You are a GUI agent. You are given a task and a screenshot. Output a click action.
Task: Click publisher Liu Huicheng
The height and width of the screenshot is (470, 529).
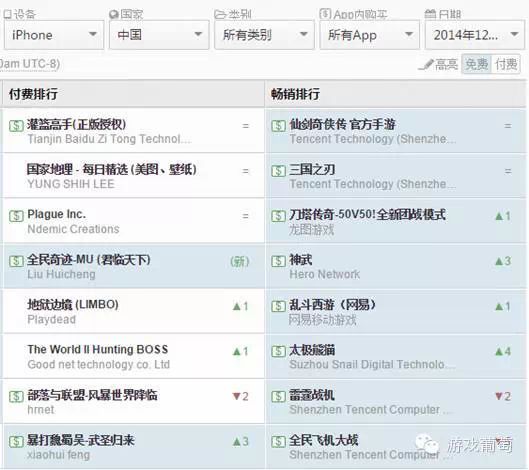[x=61, y=274]
